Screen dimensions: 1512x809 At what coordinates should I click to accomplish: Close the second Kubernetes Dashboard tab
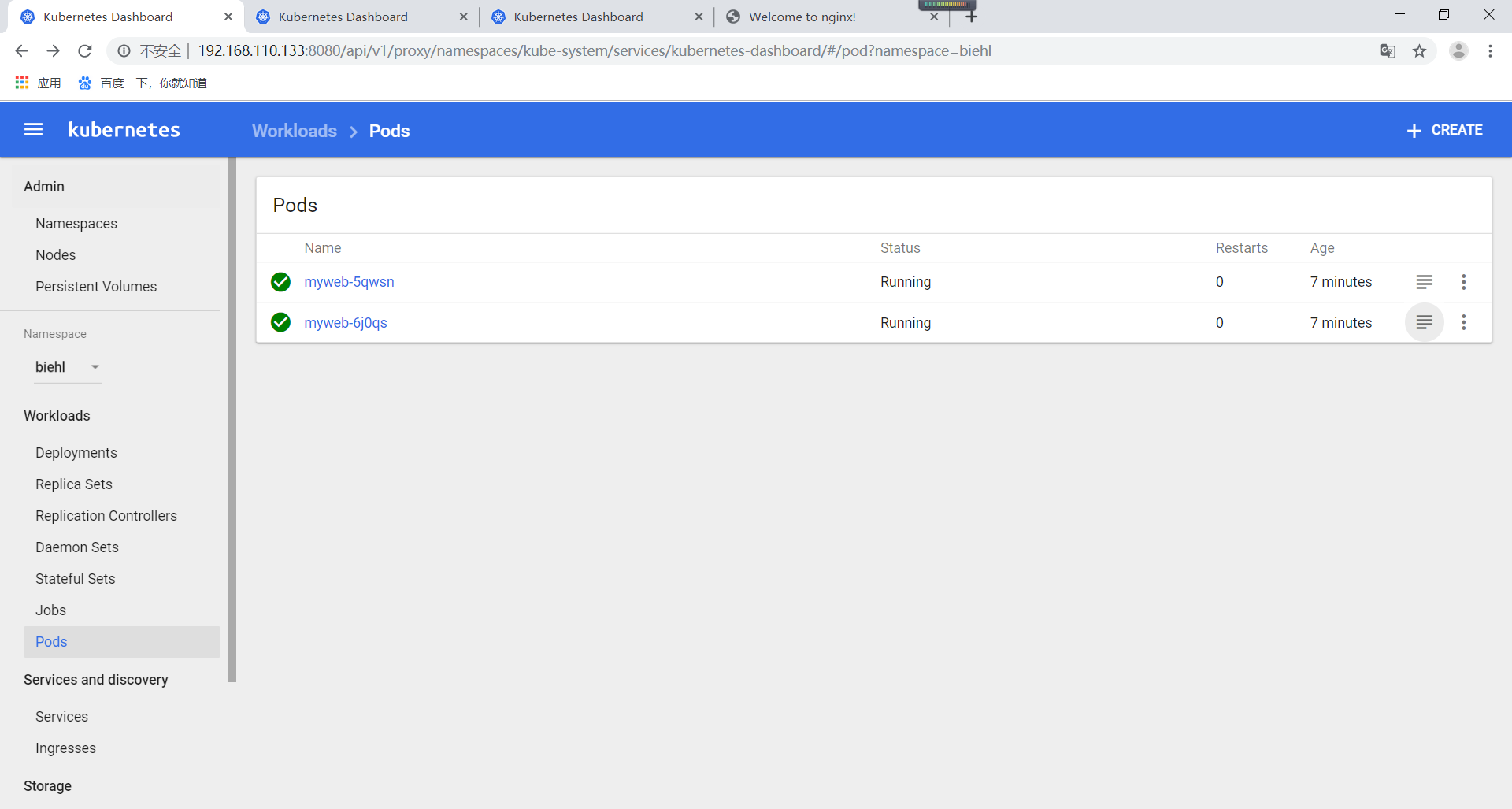click(x=464, y=17)
